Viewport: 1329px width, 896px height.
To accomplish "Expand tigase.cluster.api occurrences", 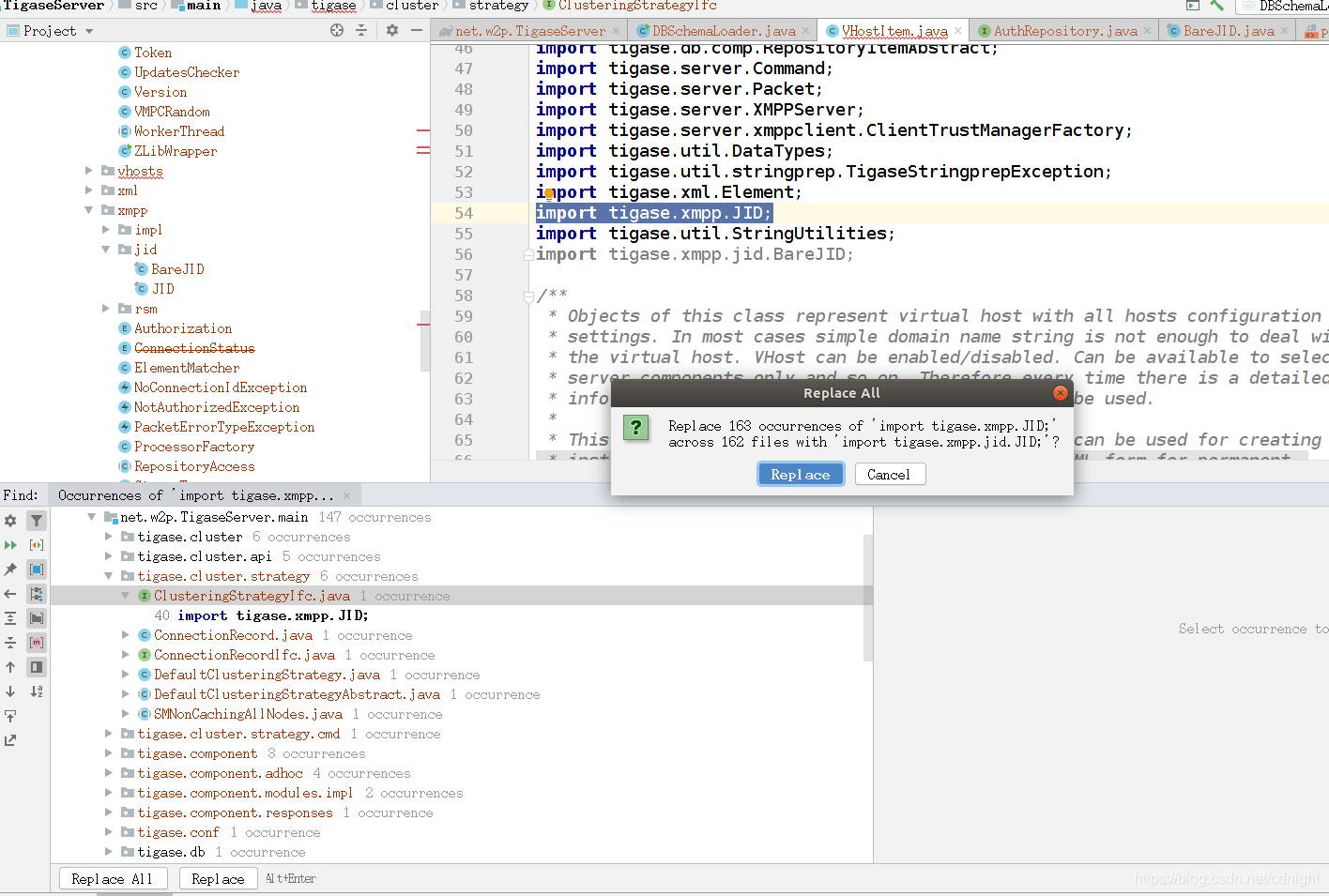I will tap(109, 556).
